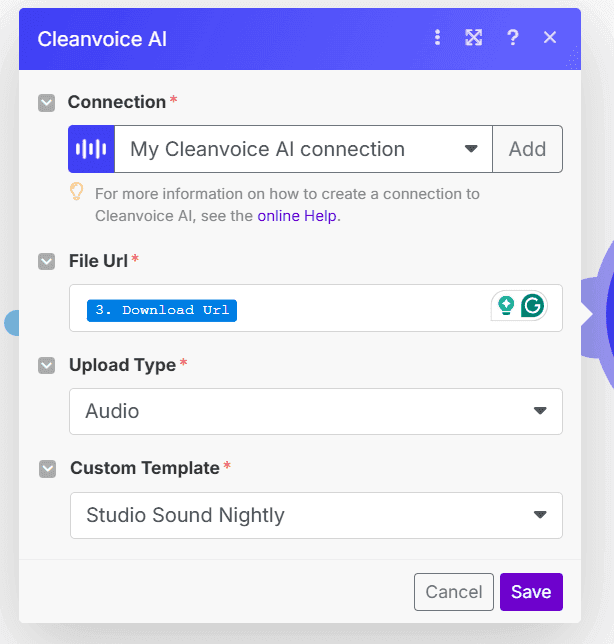
Task: Click the green lightbulb icon in File Url
Action: coord(506,306)
